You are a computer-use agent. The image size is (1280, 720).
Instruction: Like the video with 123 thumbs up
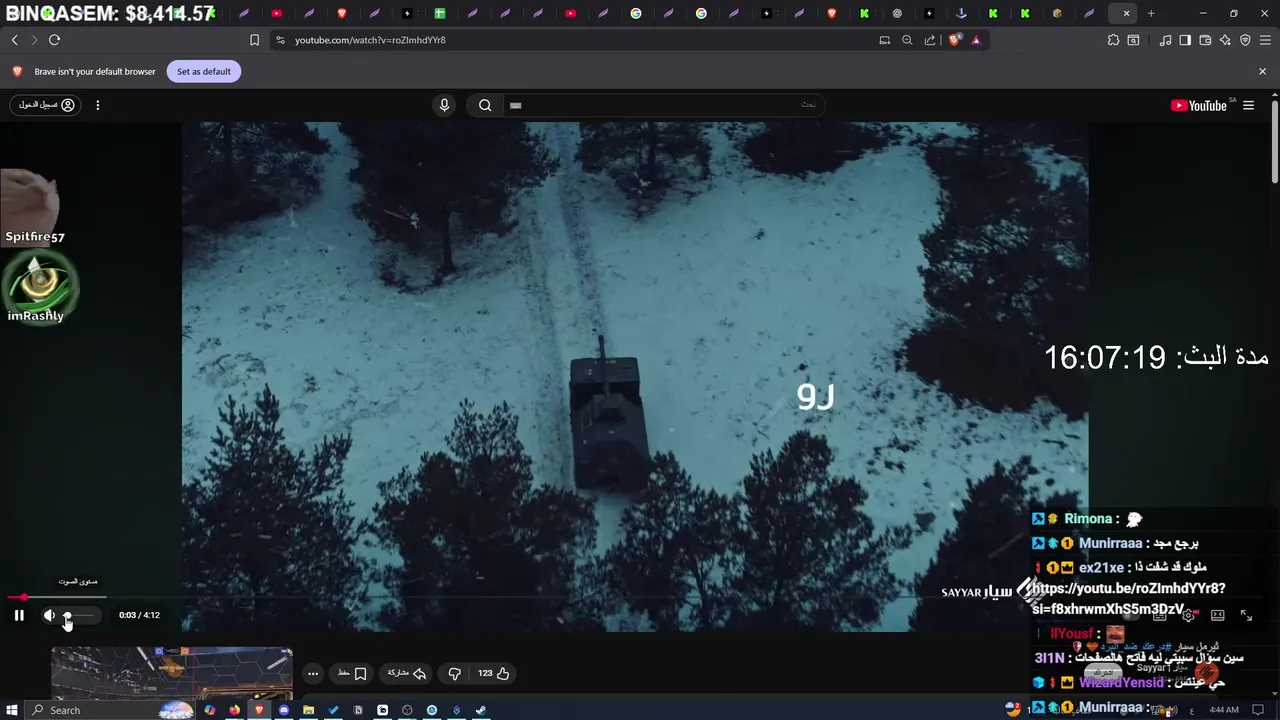coord(493,673)
